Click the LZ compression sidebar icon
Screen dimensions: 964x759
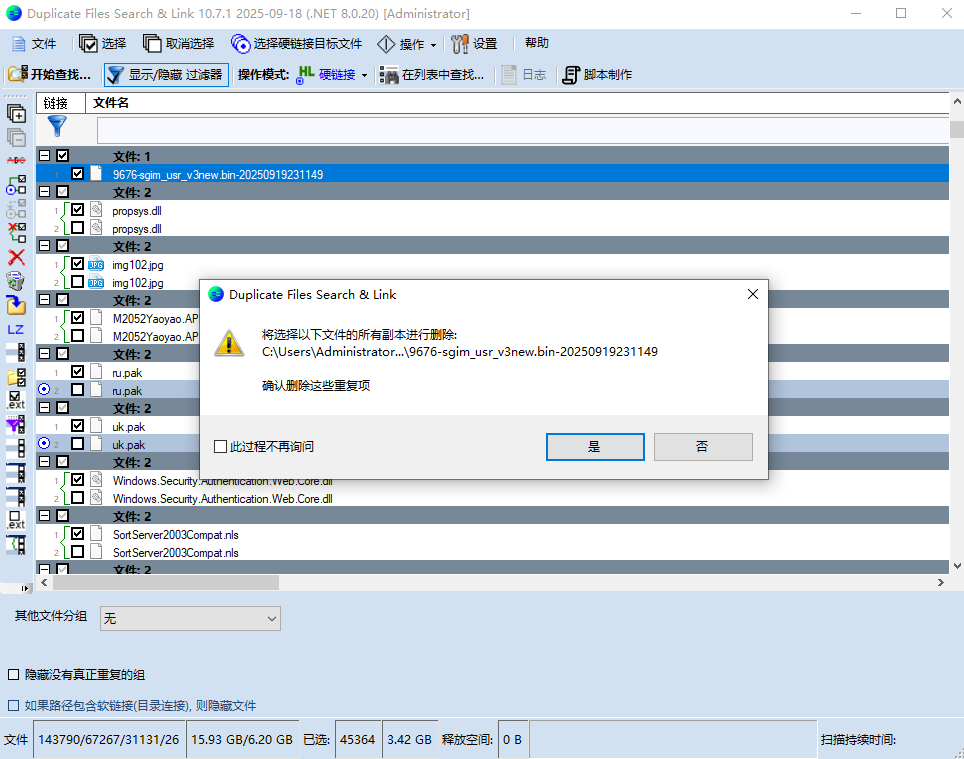point(16,329)
